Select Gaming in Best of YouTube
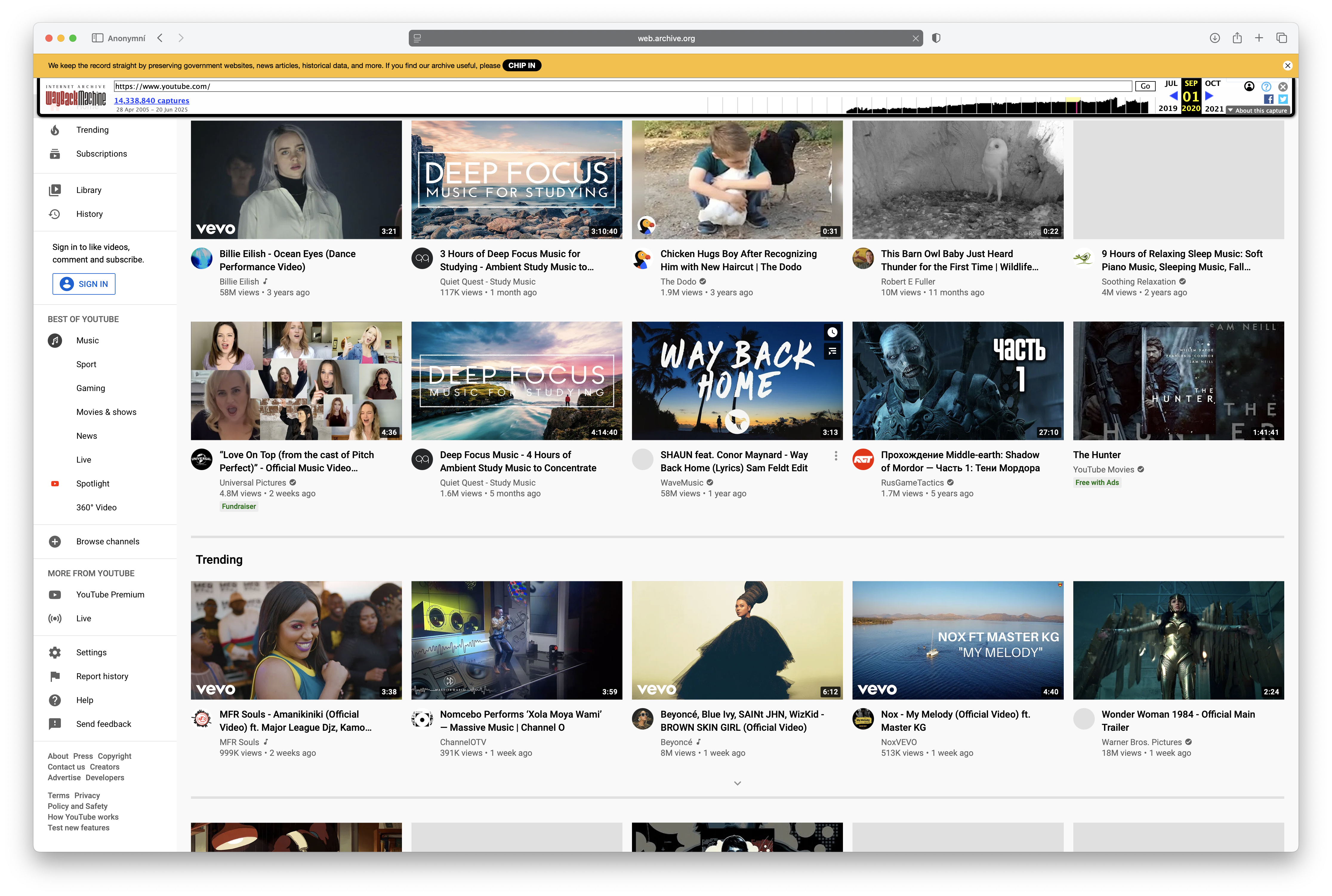Image resolution: width=1332 pixels, height=896 pixels. pos(91,389)
